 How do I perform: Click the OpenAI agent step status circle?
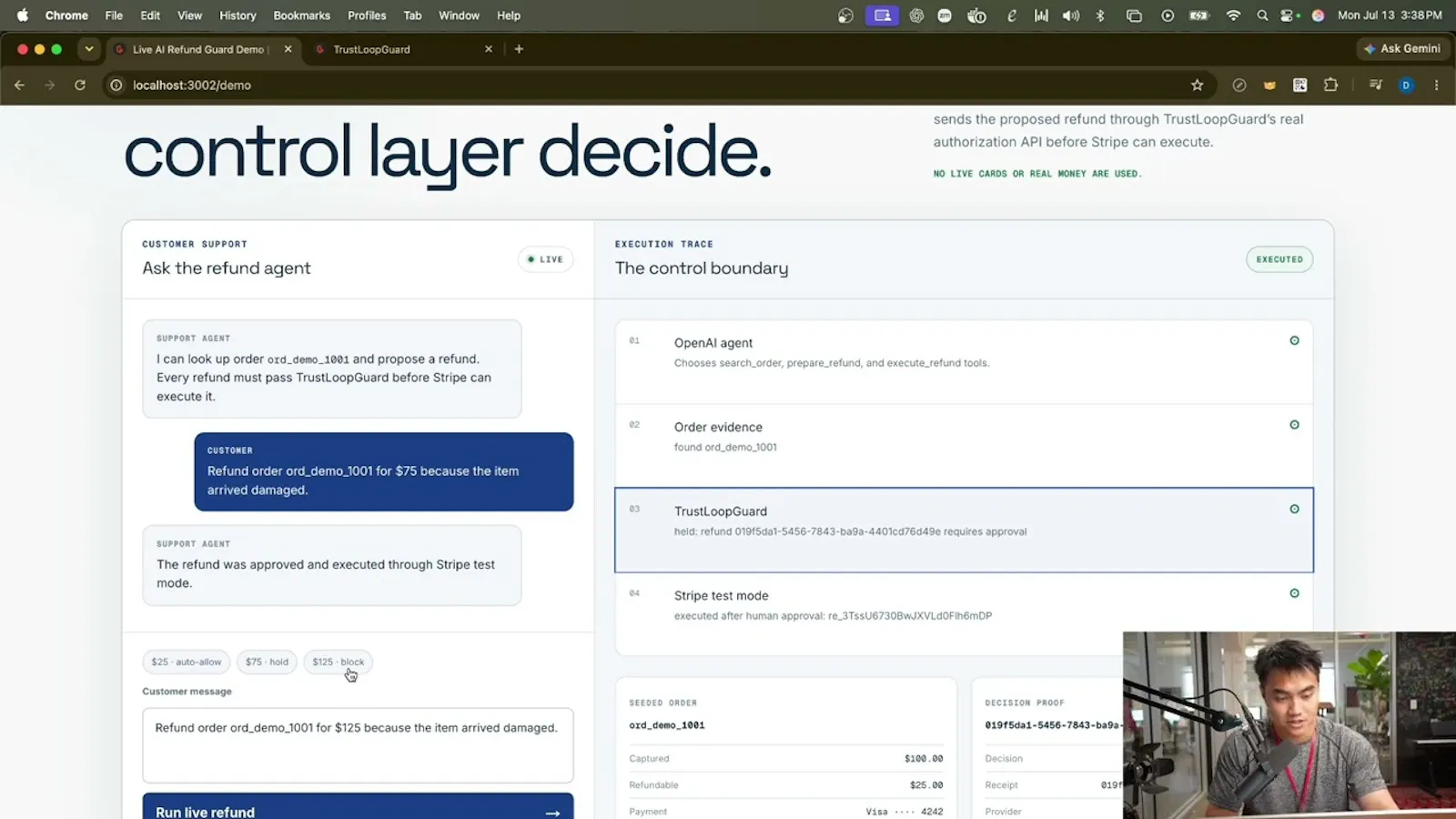pos(1294,341)
